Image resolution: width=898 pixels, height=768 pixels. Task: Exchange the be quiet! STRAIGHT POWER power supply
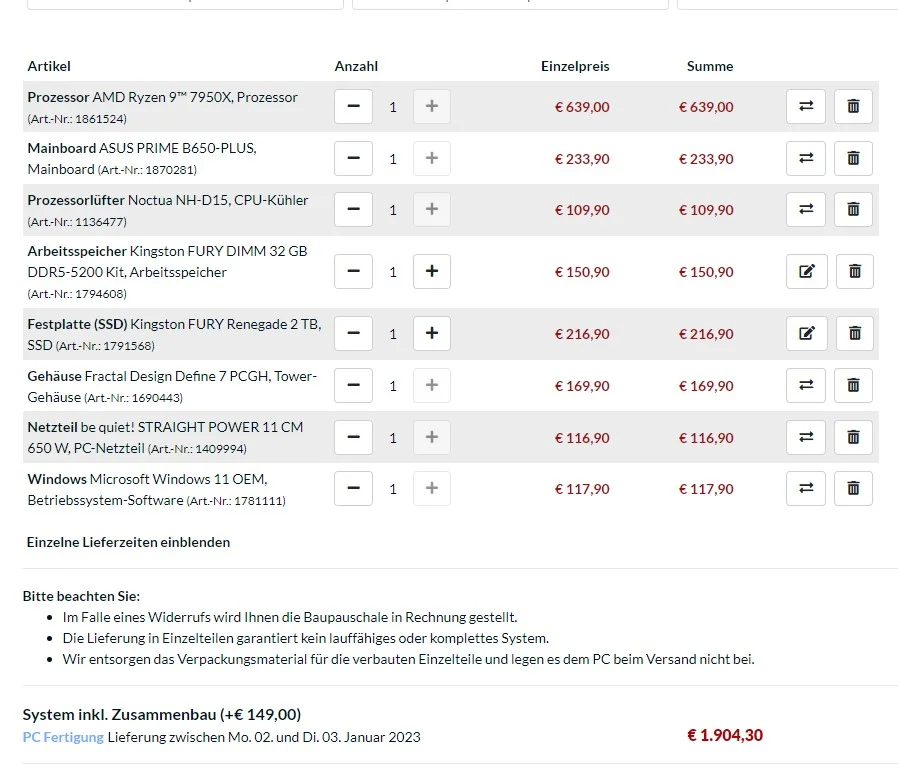pos(806,438)
